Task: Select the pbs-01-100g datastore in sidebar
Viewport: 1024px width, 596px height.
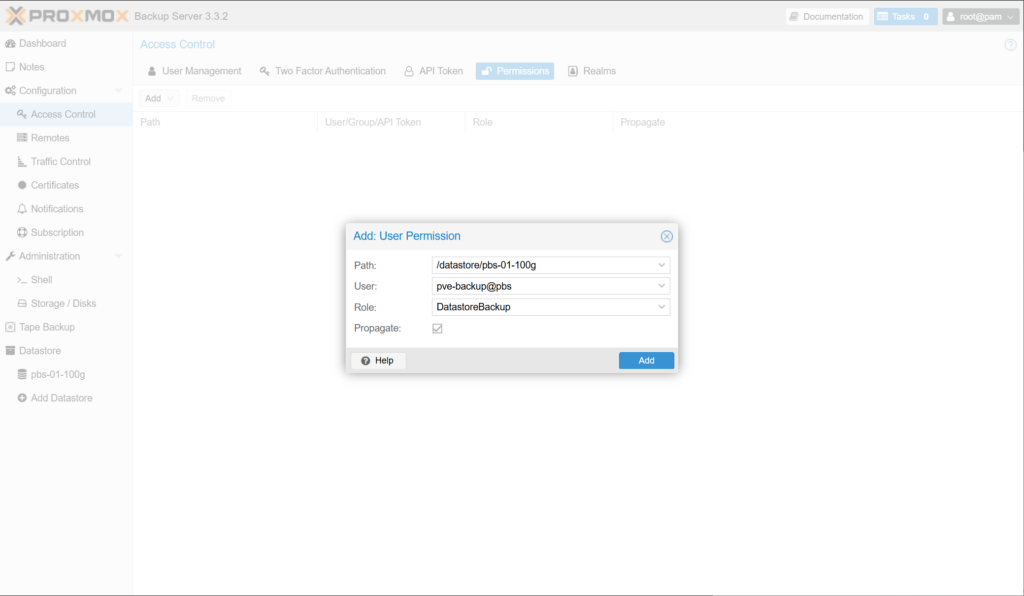Action: pos(57,374)
